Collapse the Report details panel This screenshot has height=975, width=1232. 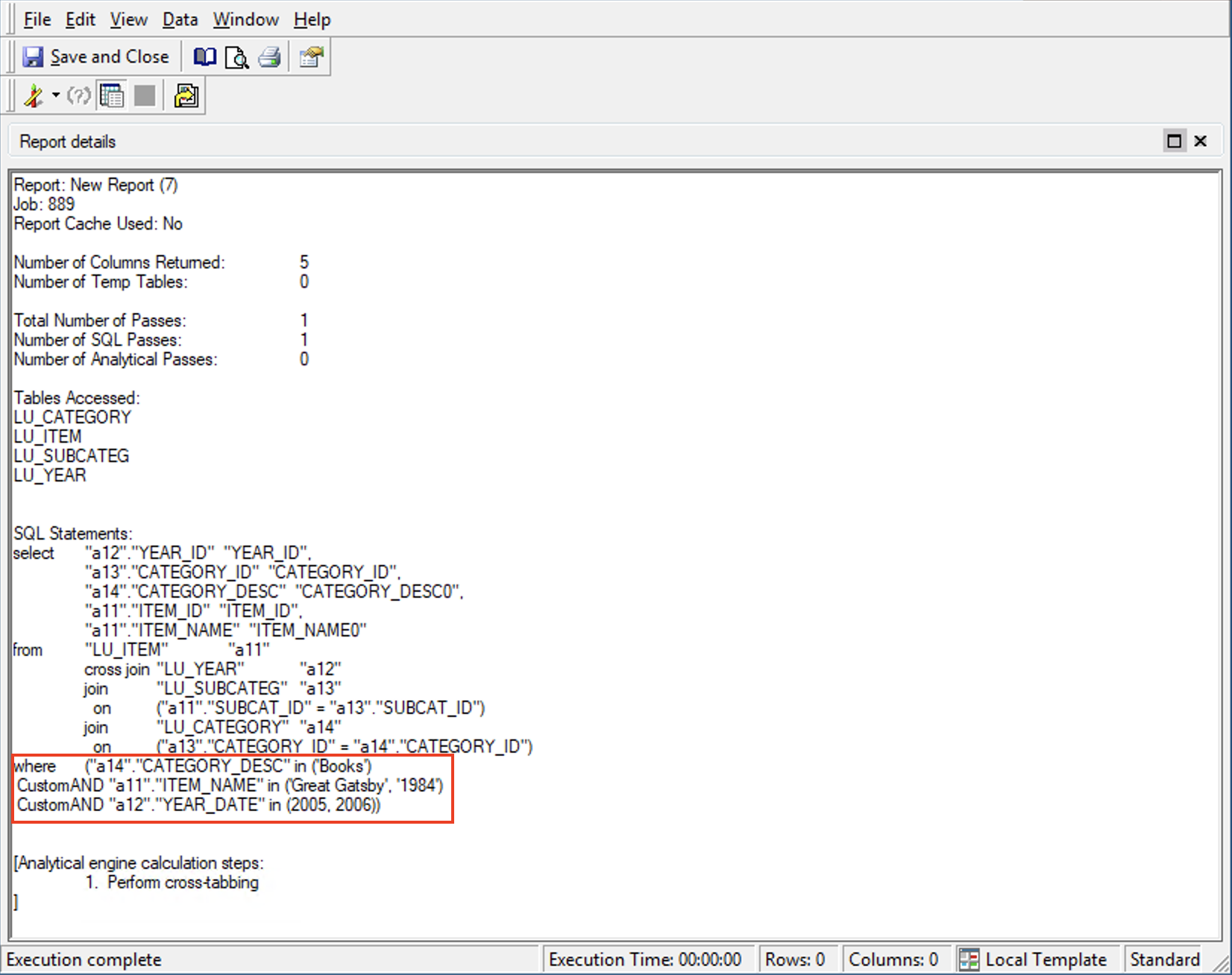coord(1201,140)
